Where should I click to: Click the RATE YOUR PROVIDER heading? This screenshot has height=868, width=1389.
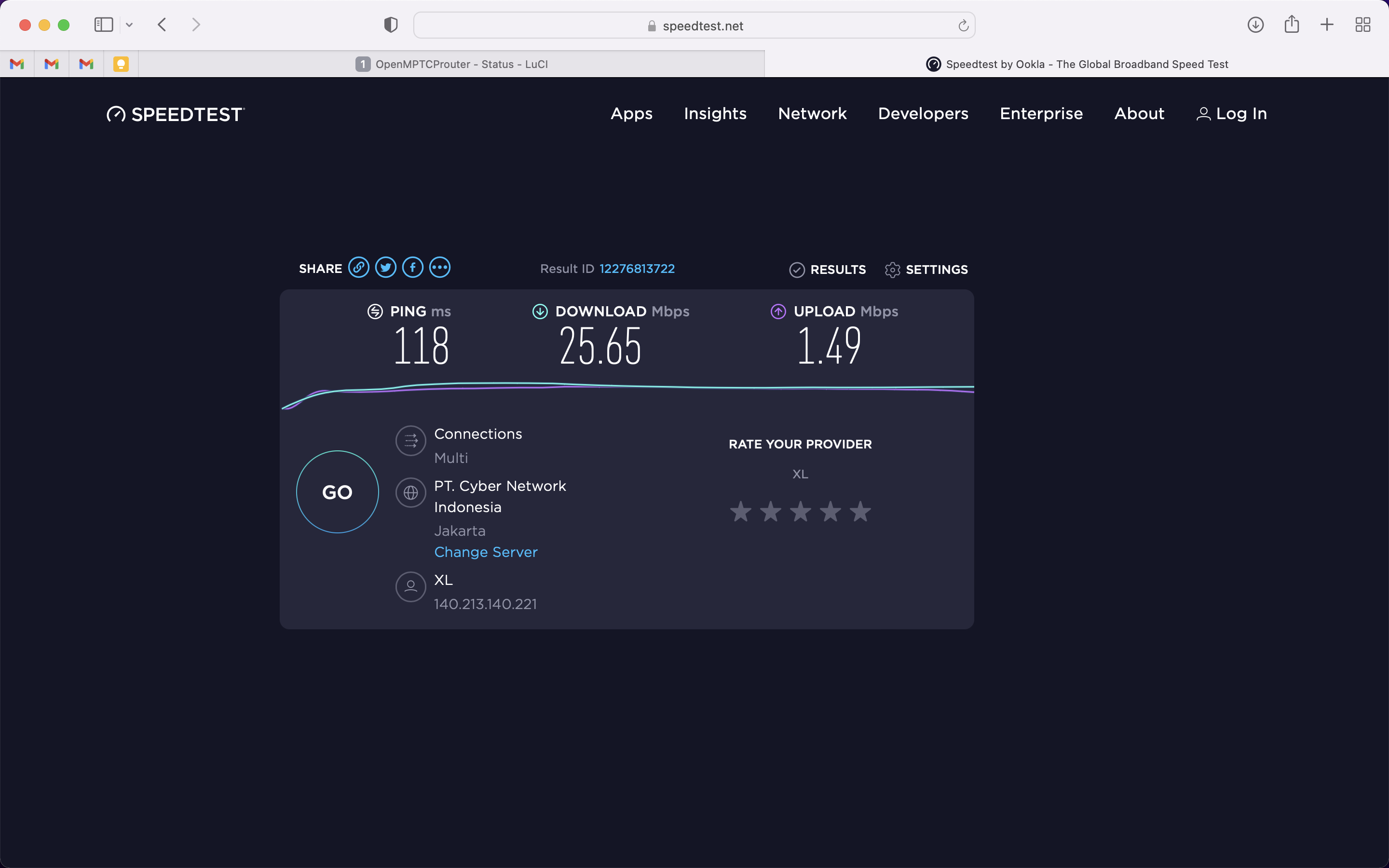pyautogui.click(x=800, y=444)
